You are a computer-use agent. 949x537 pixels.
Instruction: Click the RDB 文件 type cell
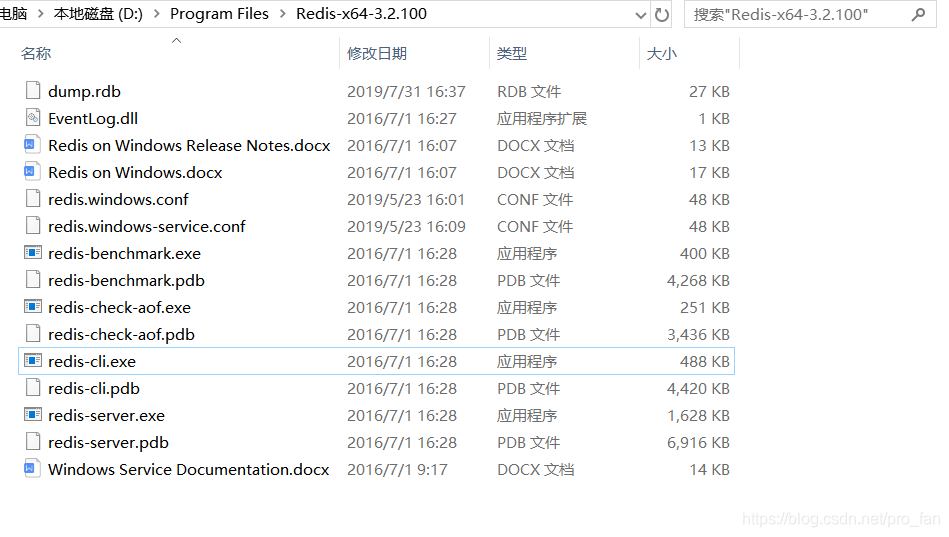[x=529, y=91]
